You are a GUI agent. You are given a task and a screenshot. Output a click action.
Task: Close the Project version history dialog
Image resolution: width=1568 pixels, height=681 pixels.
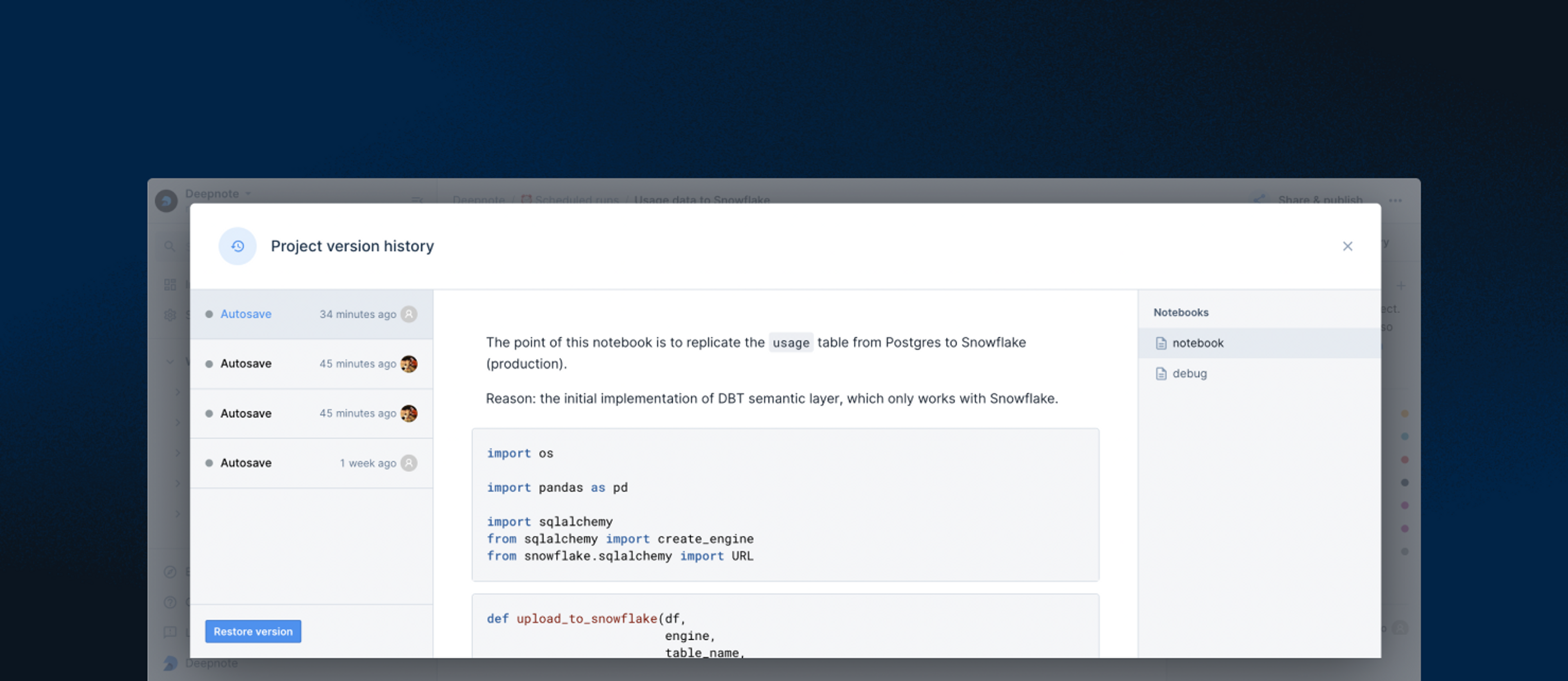pyautogui.click(x=1347, y=246)
